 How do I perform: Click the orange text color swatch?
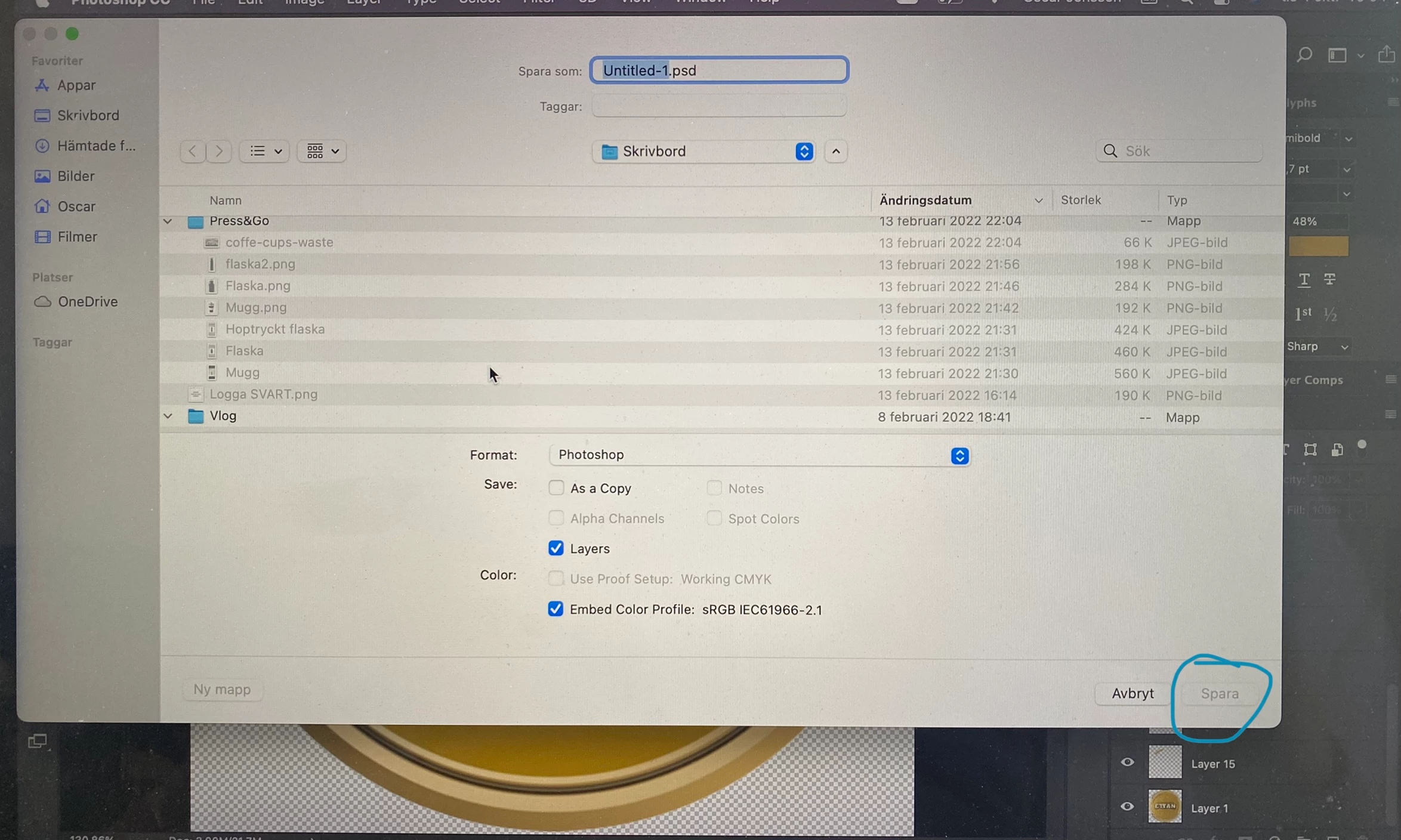coord(1318,246)
